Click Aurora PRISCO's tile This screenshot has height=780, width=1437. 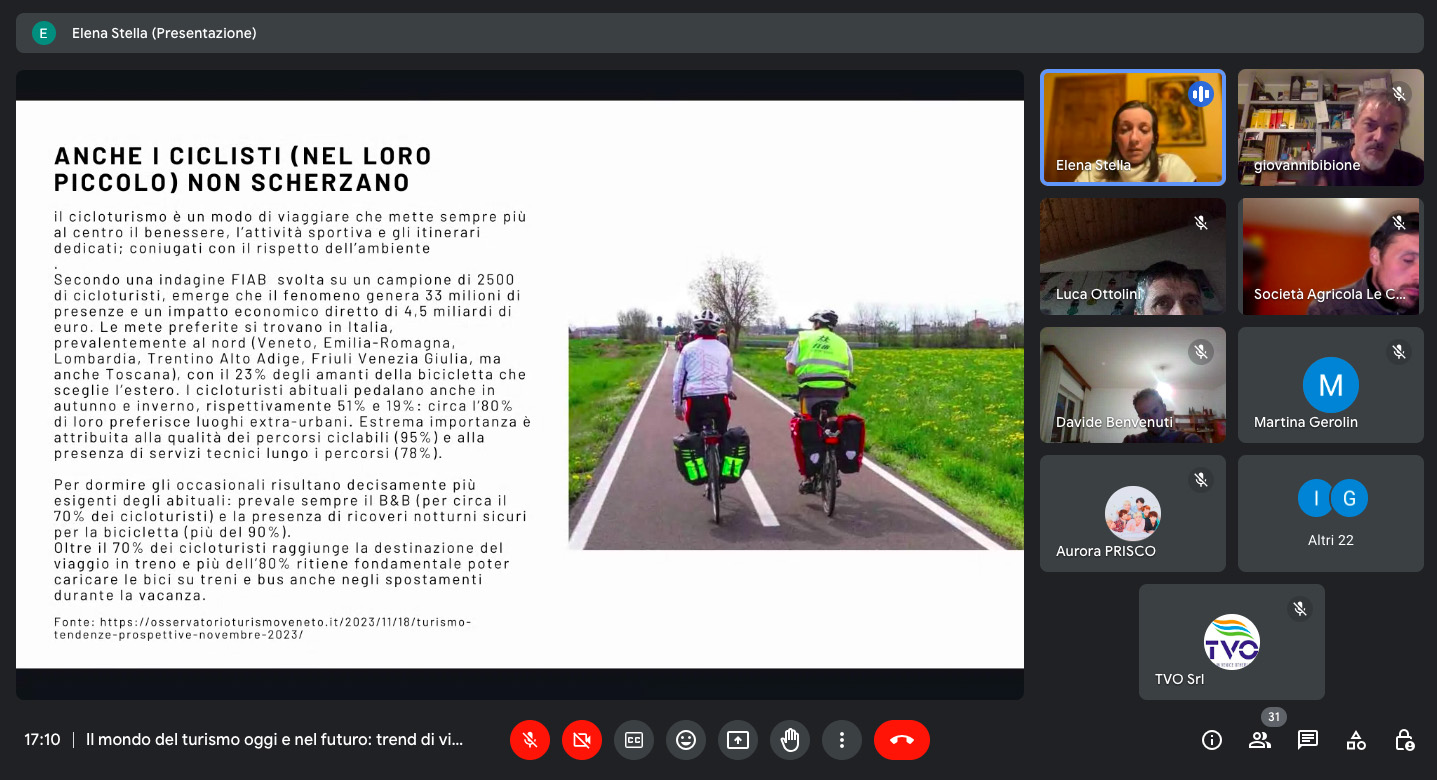click(1133, 514)
